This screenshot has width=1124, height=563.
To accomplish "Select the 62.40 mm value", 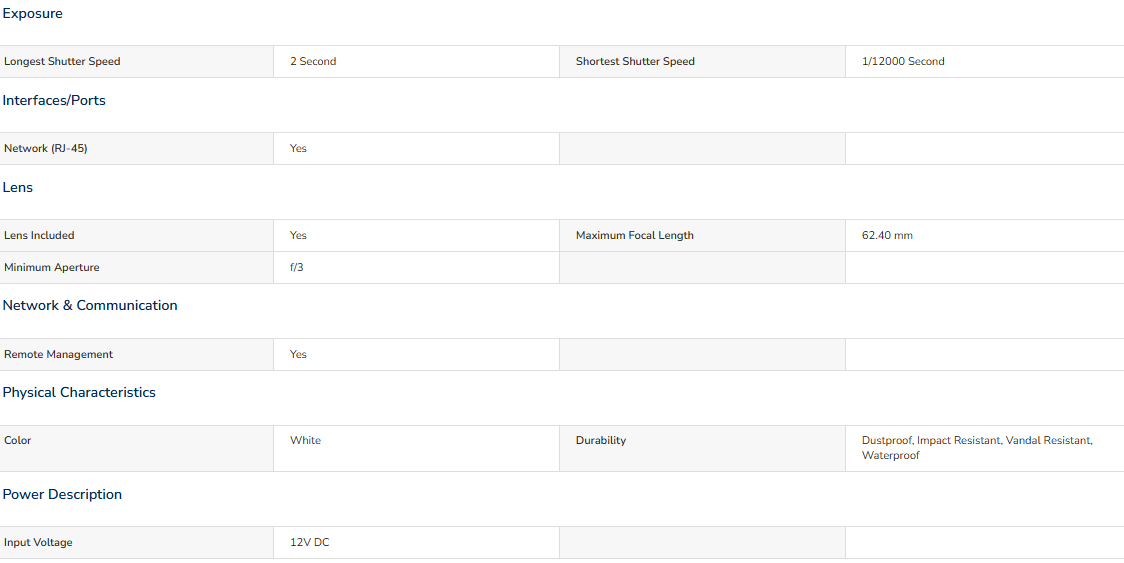I will [887, 235].
